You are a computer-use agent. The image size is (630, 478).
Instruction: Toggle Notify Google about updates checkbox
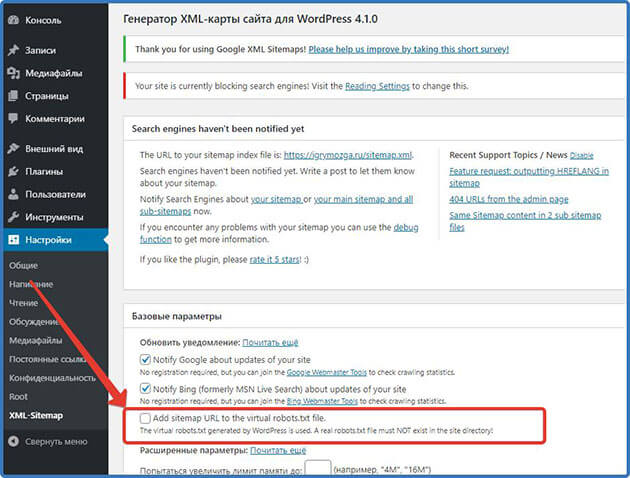(x=145, y=359)
